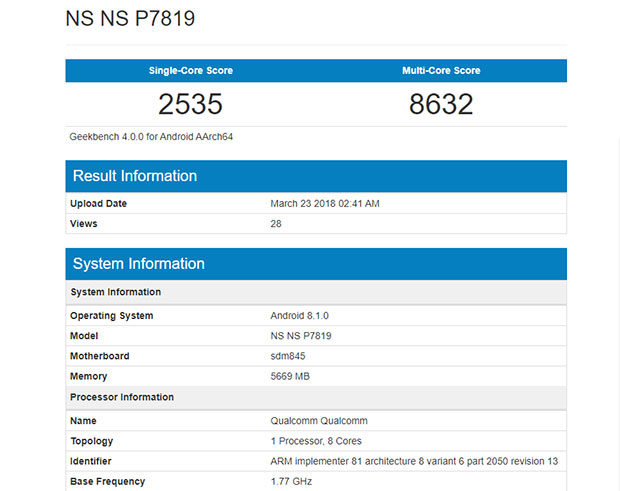Click the sdm845 motherboard value
This screenshot has height=491, width=620.
tap(291, 356)
